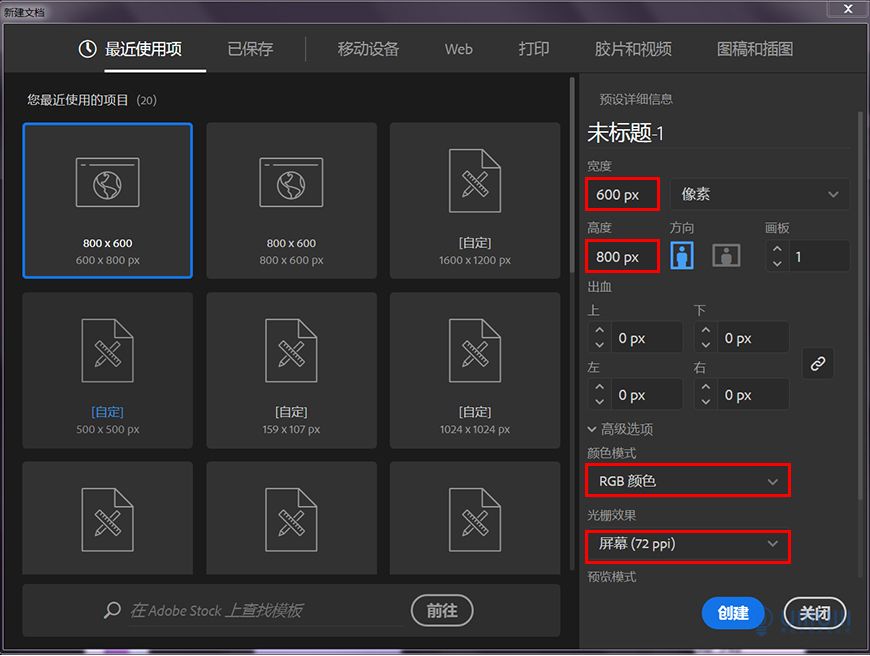This screenshot has height=656, width=870.
Task: Decrease the artboard count with down arrow
Action: (777, 264)
